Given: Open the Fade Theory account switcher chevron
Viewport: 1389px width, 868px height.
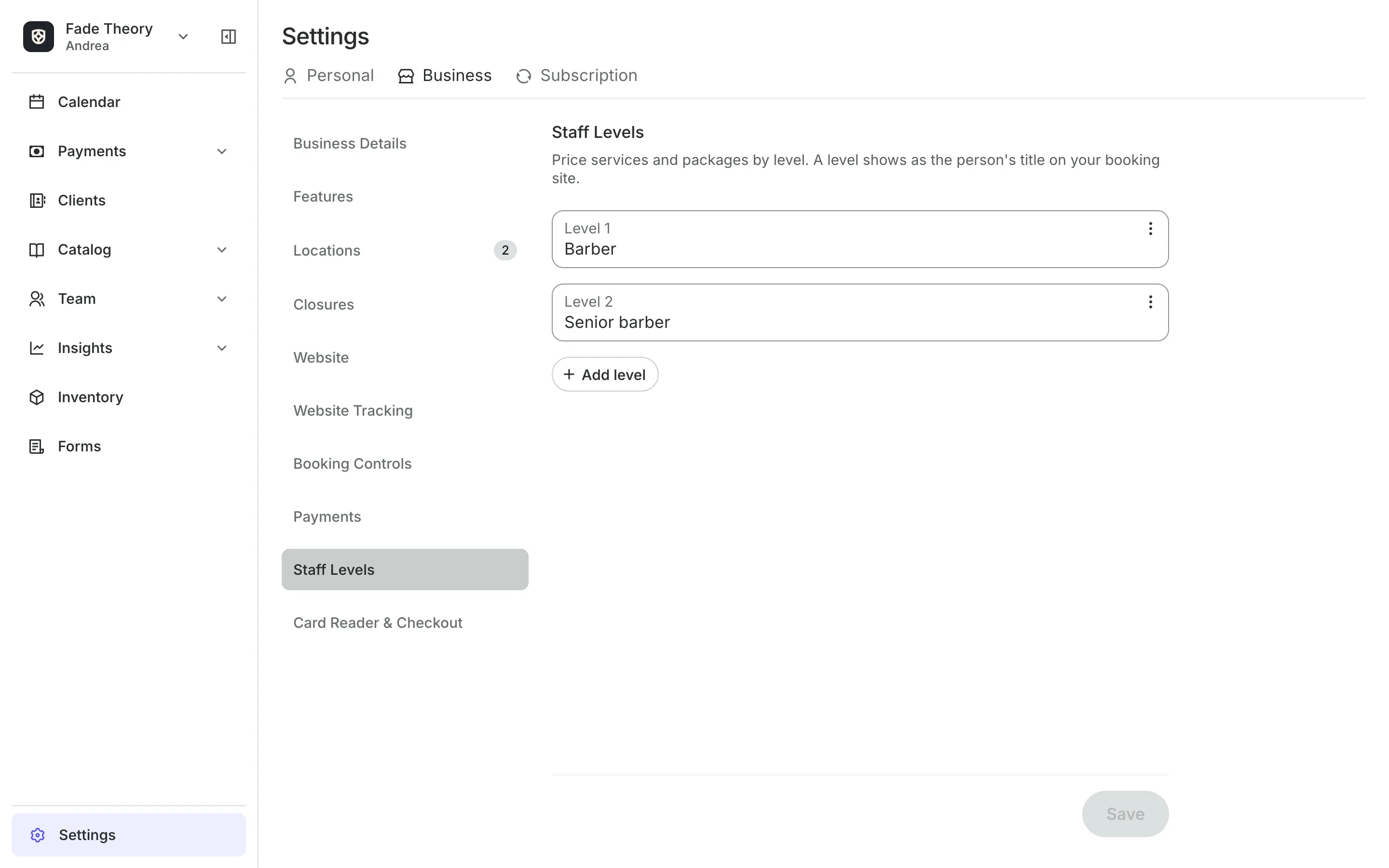Looking at the screenshot, I should coord(183,37).
